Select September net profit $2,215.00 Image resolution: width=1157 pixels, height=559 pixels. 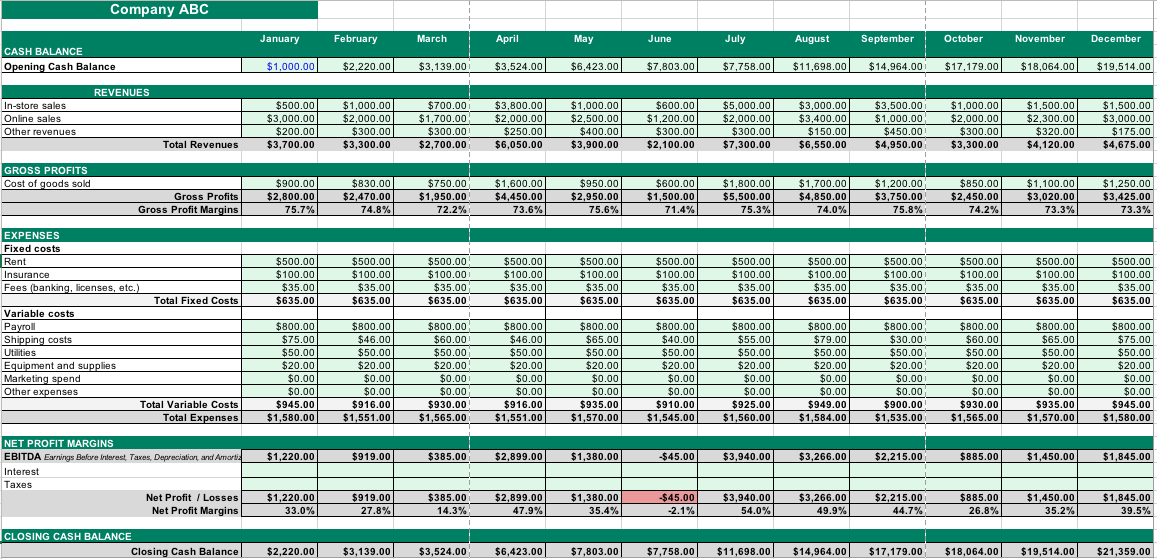888,498
